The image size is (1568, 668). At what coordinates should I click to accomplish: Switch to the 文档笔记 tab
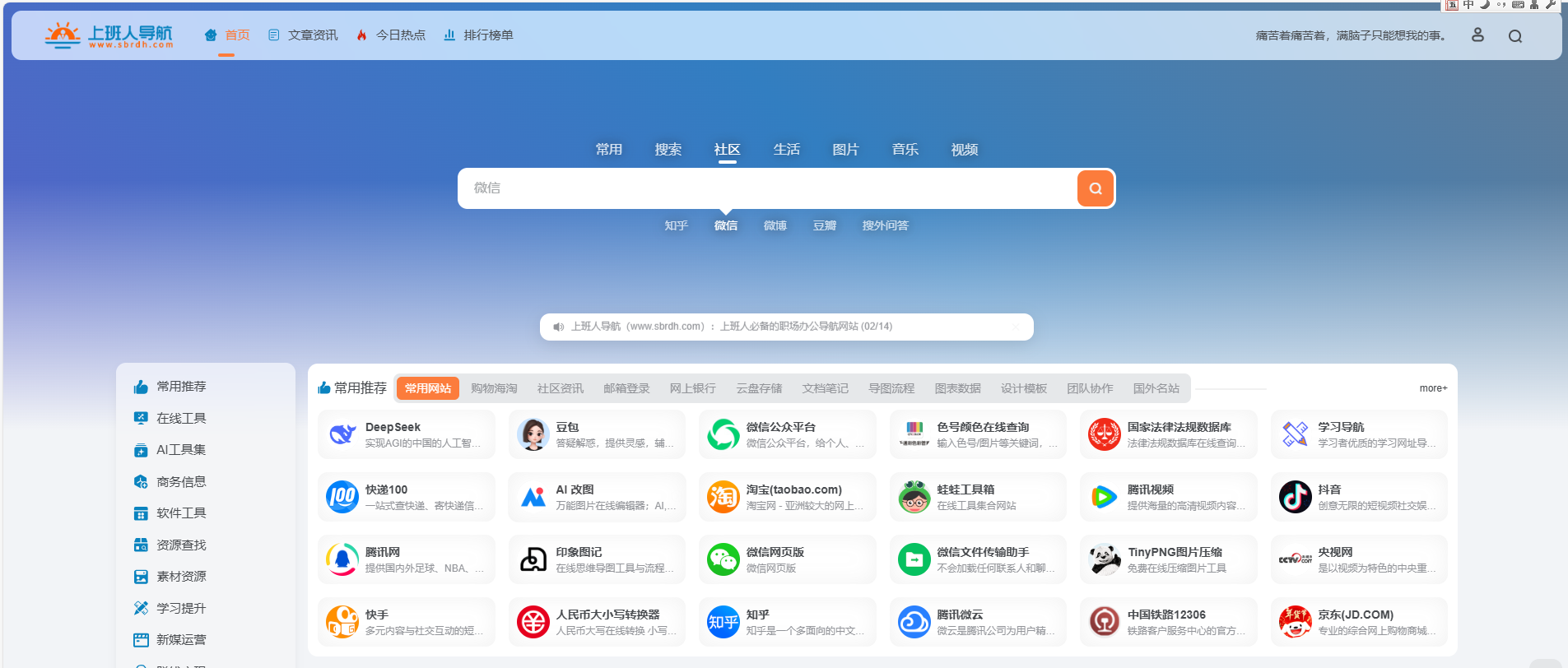(826, 388)
